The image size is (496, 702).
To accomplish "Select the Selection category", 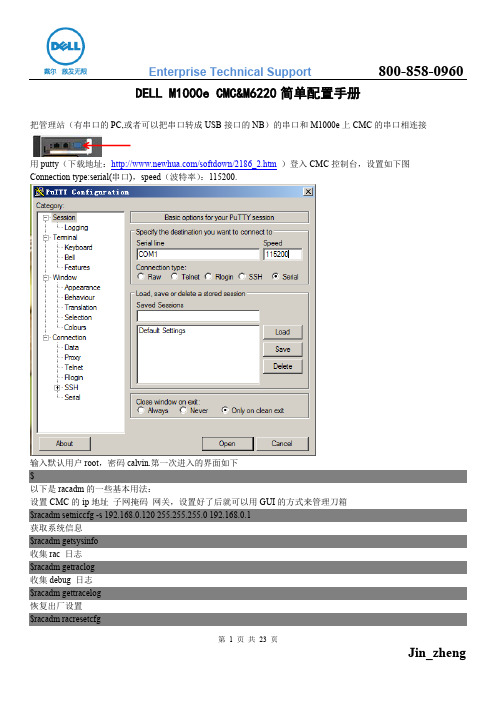I will tap(78, 317).
